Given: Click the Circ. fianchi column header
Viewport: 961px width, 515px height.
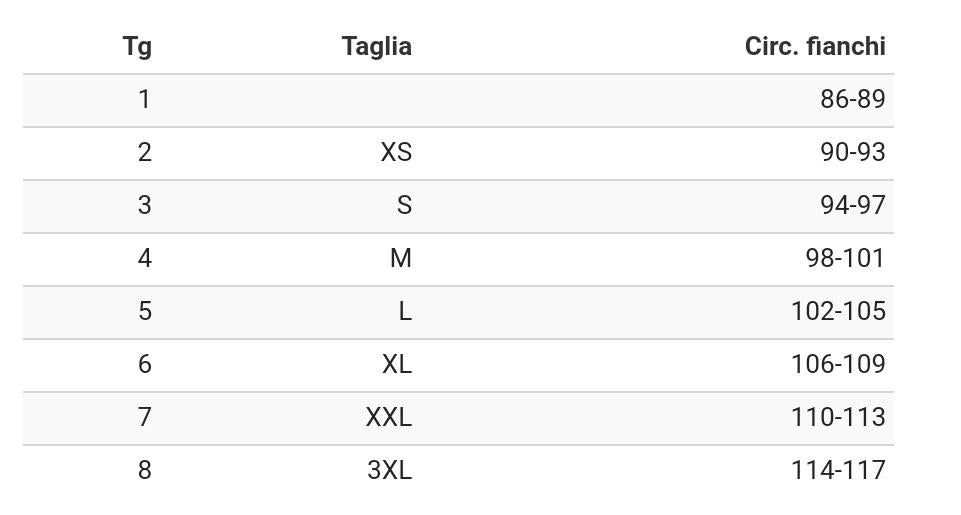Looking at the screenshot, I should click(814, 46).
